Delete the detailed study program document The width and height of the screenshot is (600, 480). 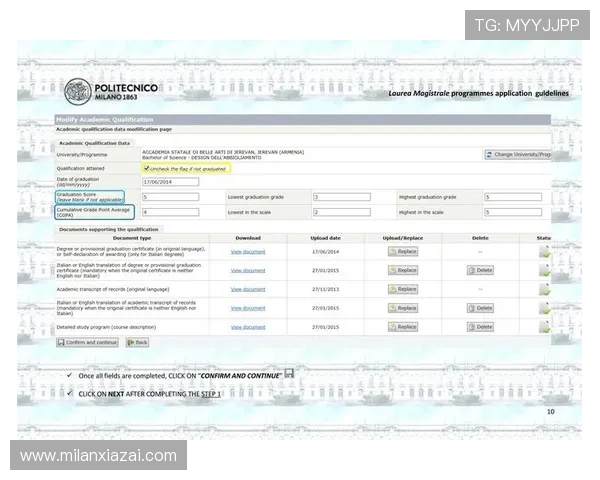click(x=480, y=327)
